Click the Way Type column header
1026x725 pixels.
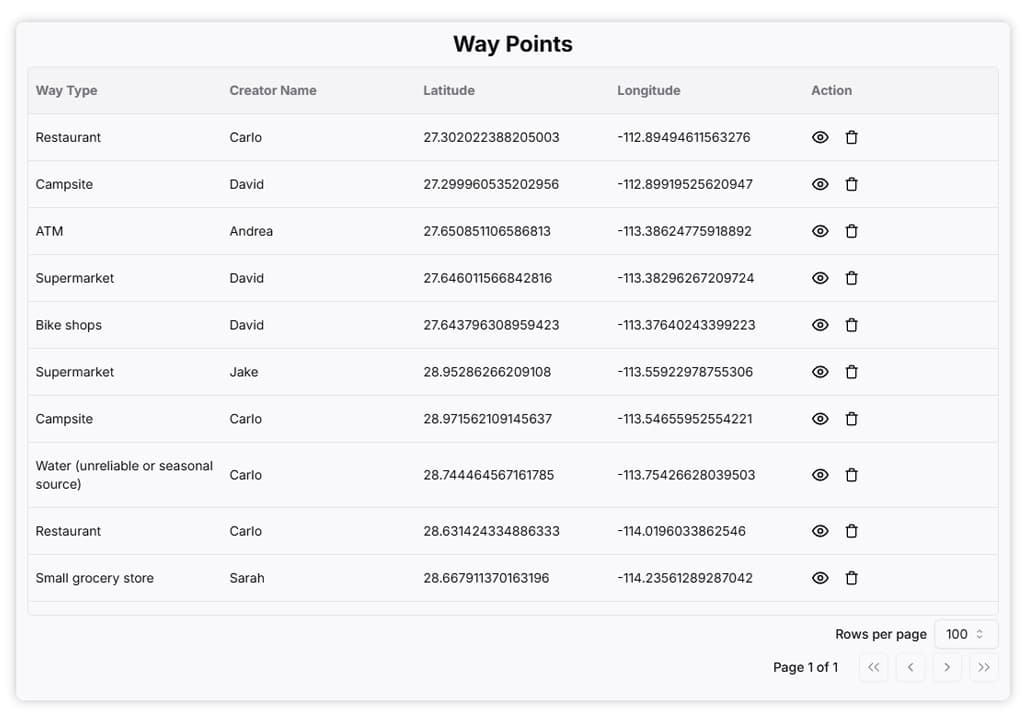pyautogui.click(x=66, y=90)
